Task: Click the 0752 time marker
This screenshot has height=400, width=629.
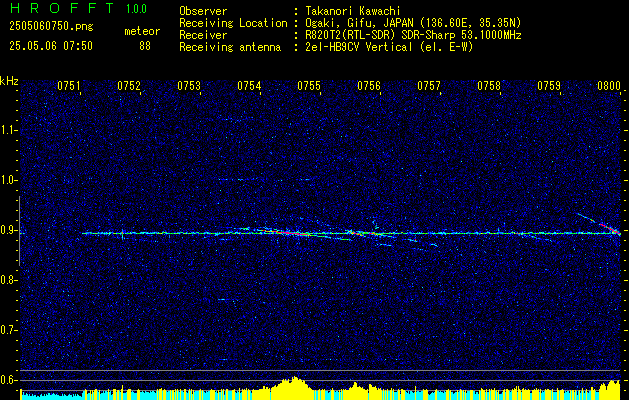Action: (129, 85)
